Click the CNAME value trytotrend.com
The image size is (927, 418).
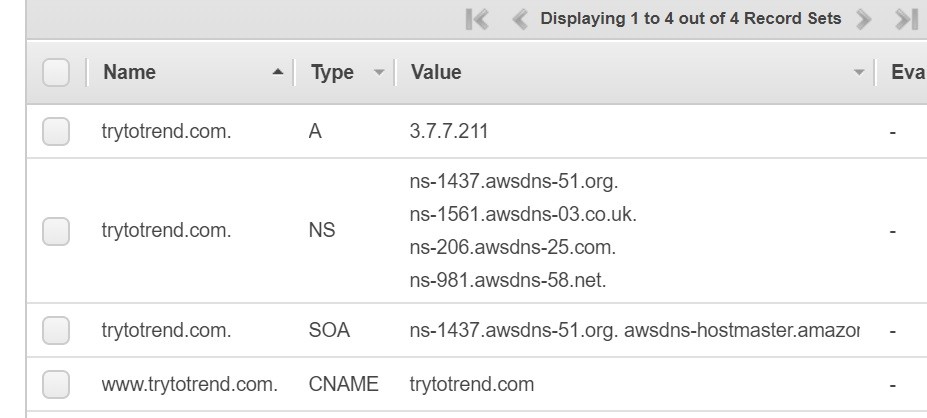pyautogui.click(x=472, y=384)
